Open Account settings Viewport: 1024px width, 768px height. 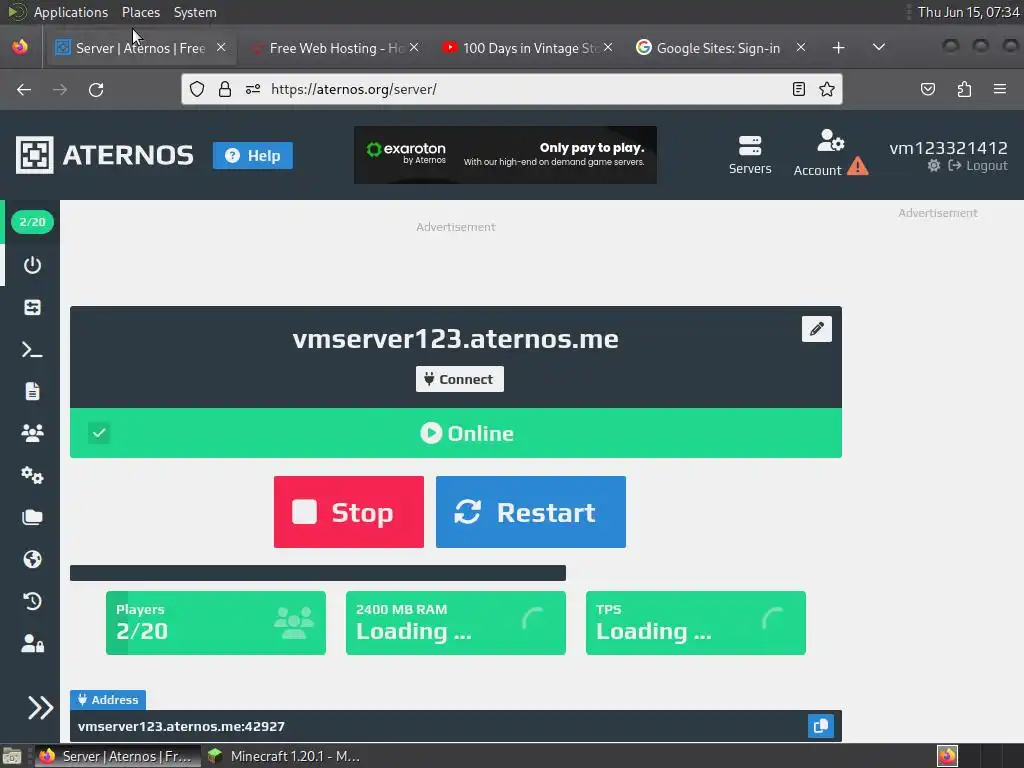pyautogui.click(x=818, y=153)
